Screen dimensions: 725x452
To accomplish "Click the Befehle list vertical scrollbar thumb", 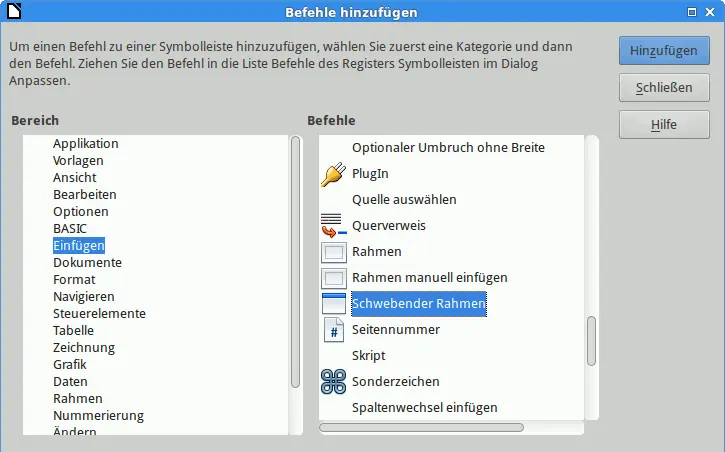I will click(x=591, y=341).
